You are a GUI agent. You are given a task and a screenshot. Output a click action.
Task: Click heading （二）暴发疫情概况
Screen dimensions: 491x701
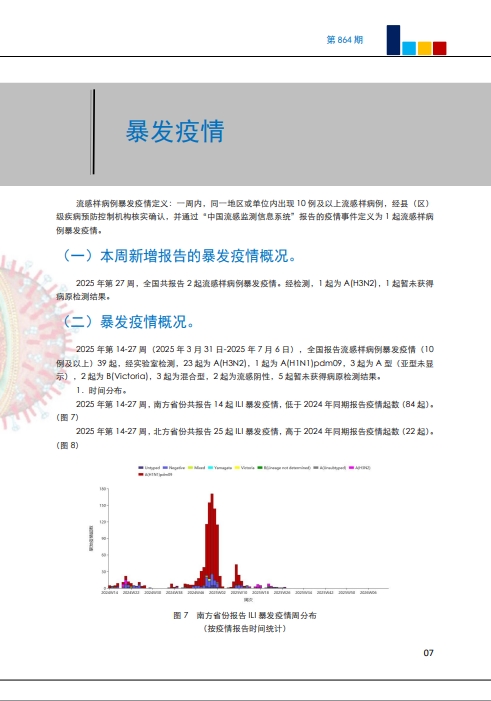pos(126,321)
